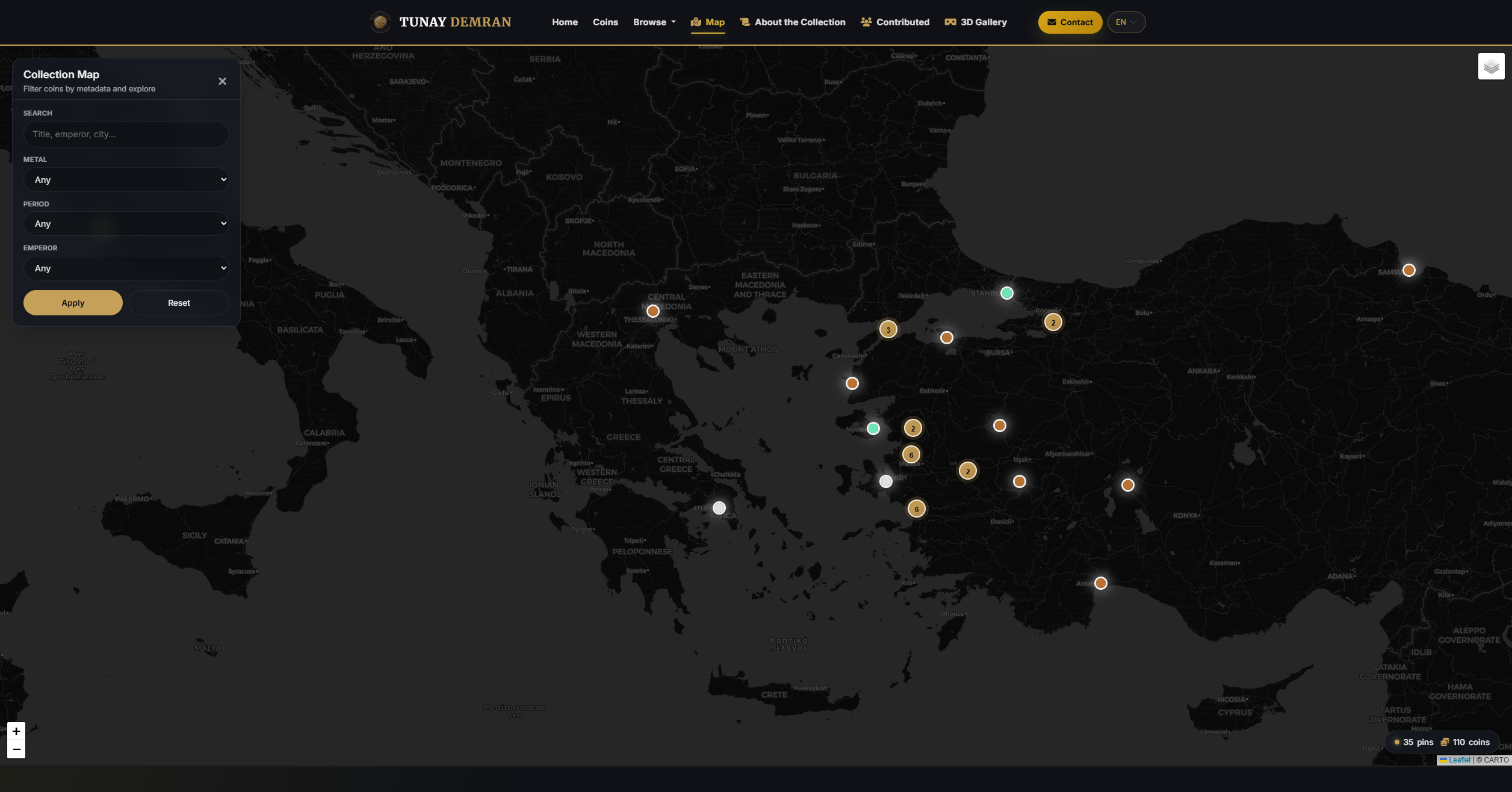Apply the selected filters
The width and height of the screenshot is (1512, 792).
[73, 303]
